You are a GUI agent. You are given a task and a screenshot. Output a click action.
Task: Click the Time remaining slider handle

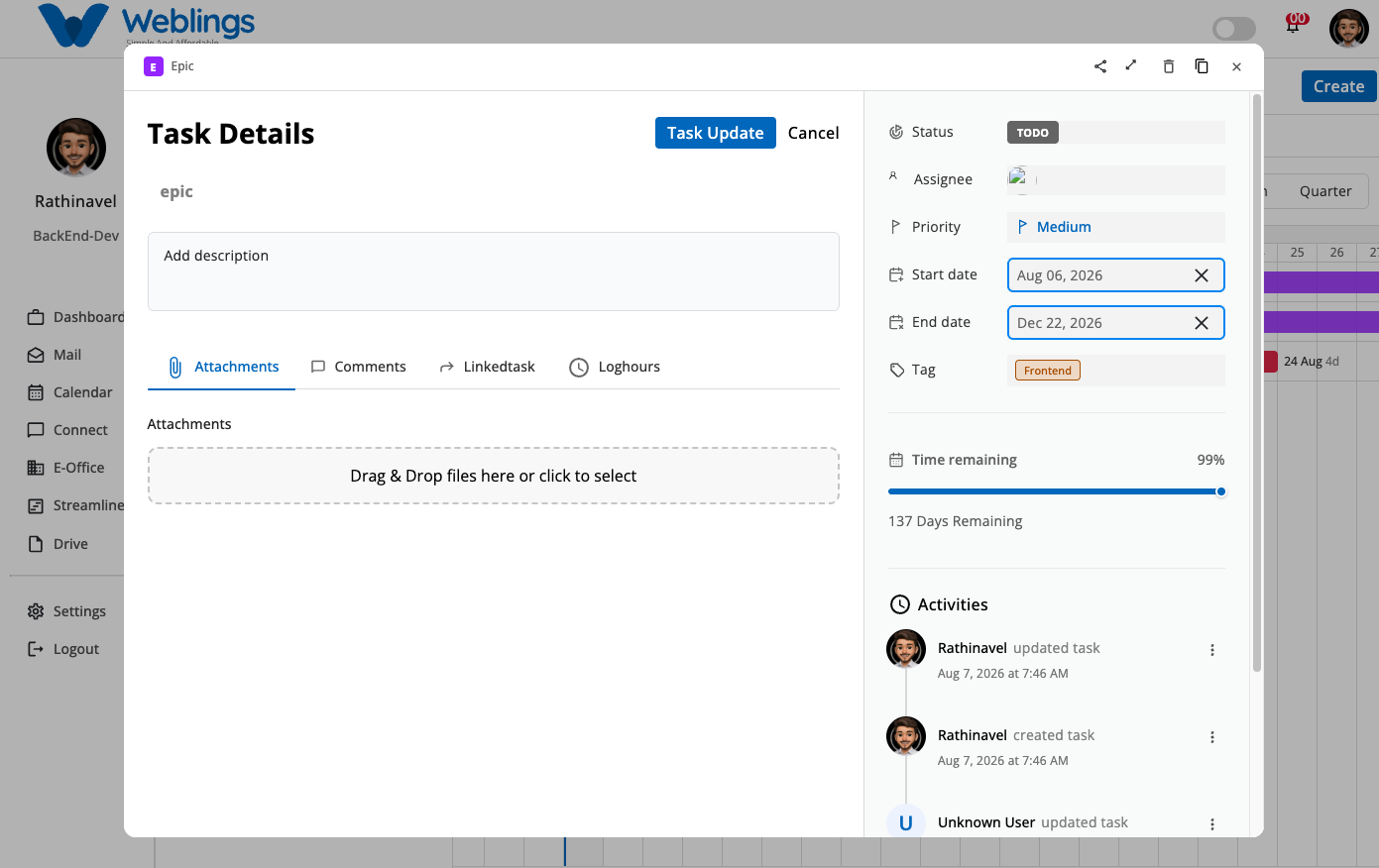(1220, 491)
